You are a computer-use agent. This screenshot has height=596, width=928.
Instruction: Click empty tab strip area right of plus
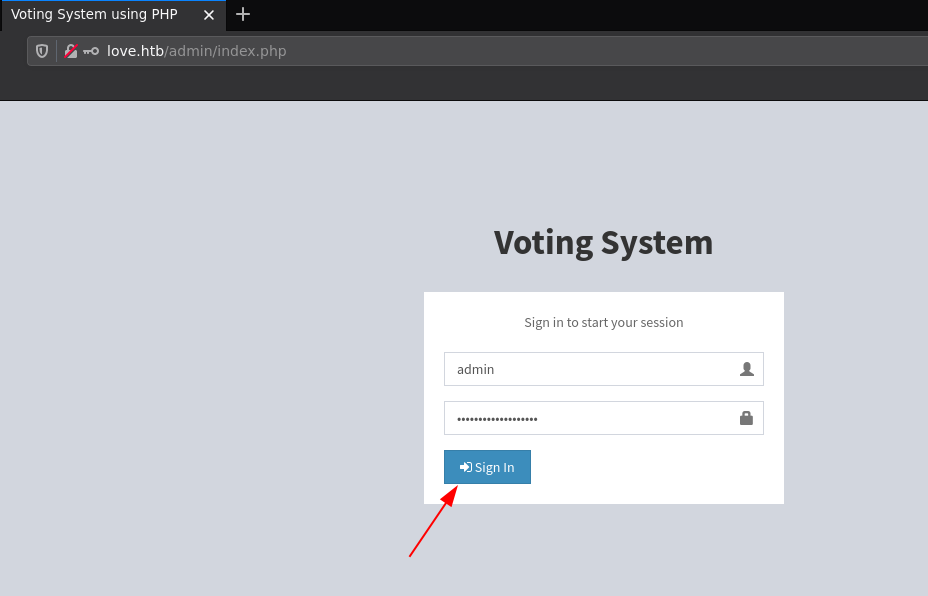coord(600,14)
